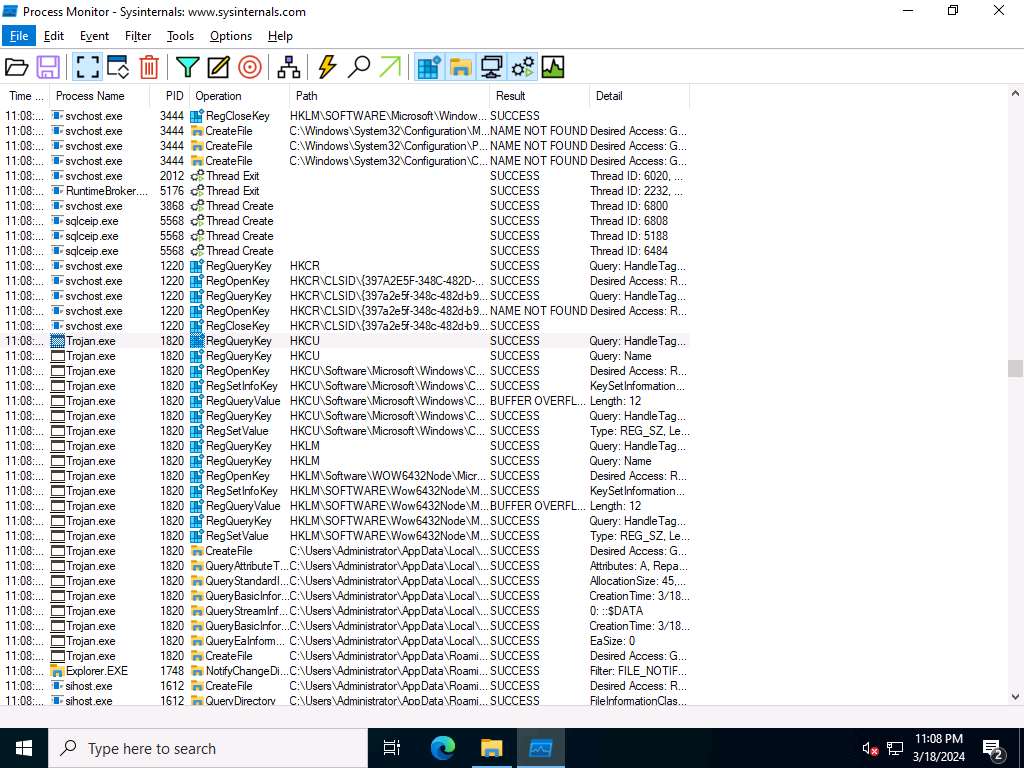Click the Operation column header
The height and width of the screenshot is (768, 1024).
(218, 96)
